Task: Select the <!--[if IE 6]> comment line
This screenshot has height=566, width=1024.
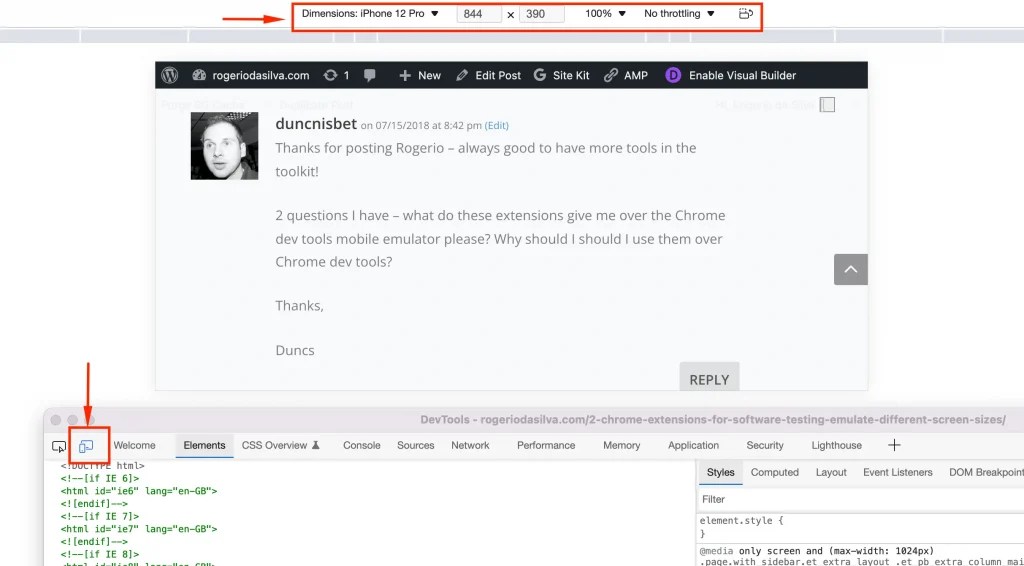Action: (x=99, y=479)
